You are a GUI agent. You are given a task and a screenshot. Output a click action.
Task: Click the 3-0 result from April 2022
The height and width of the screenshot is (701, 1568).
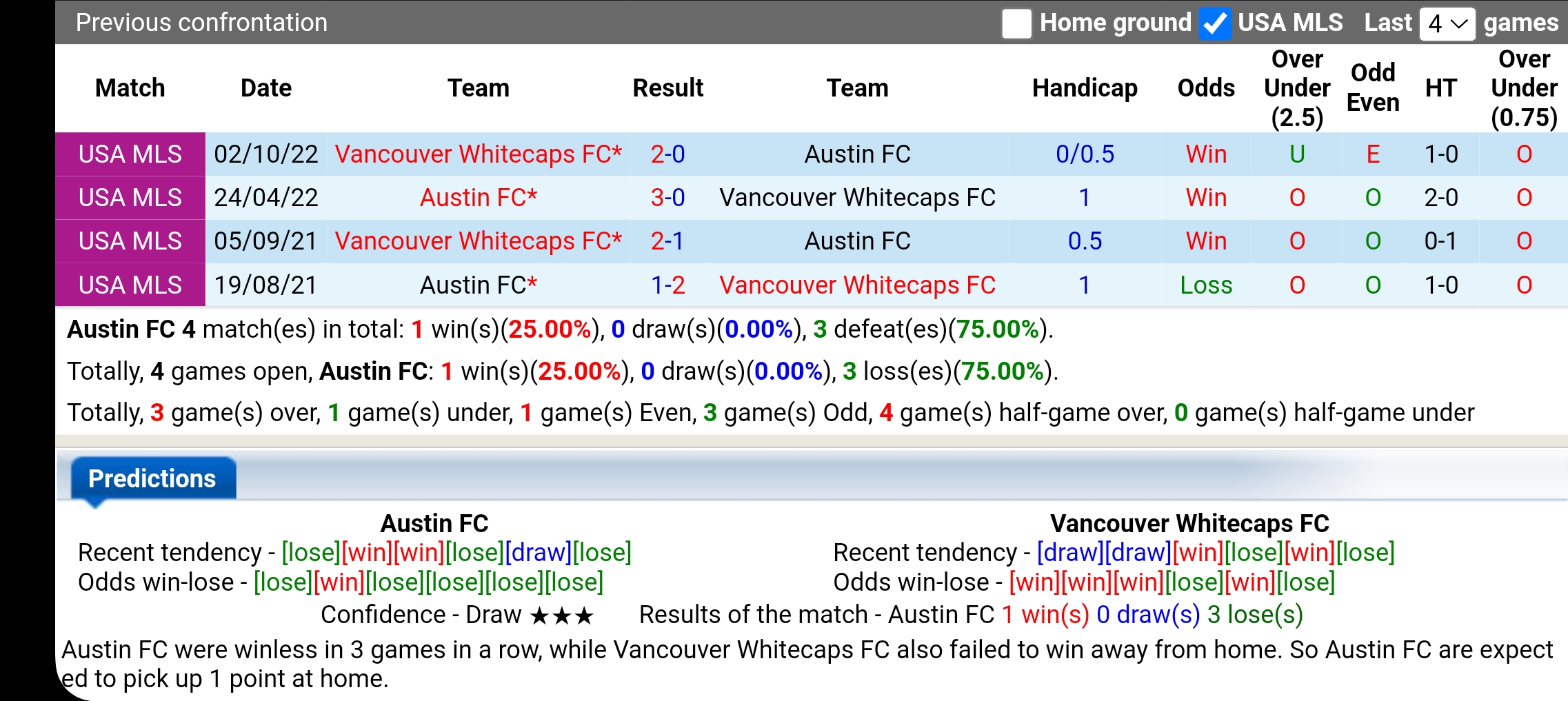click(667, 197)
